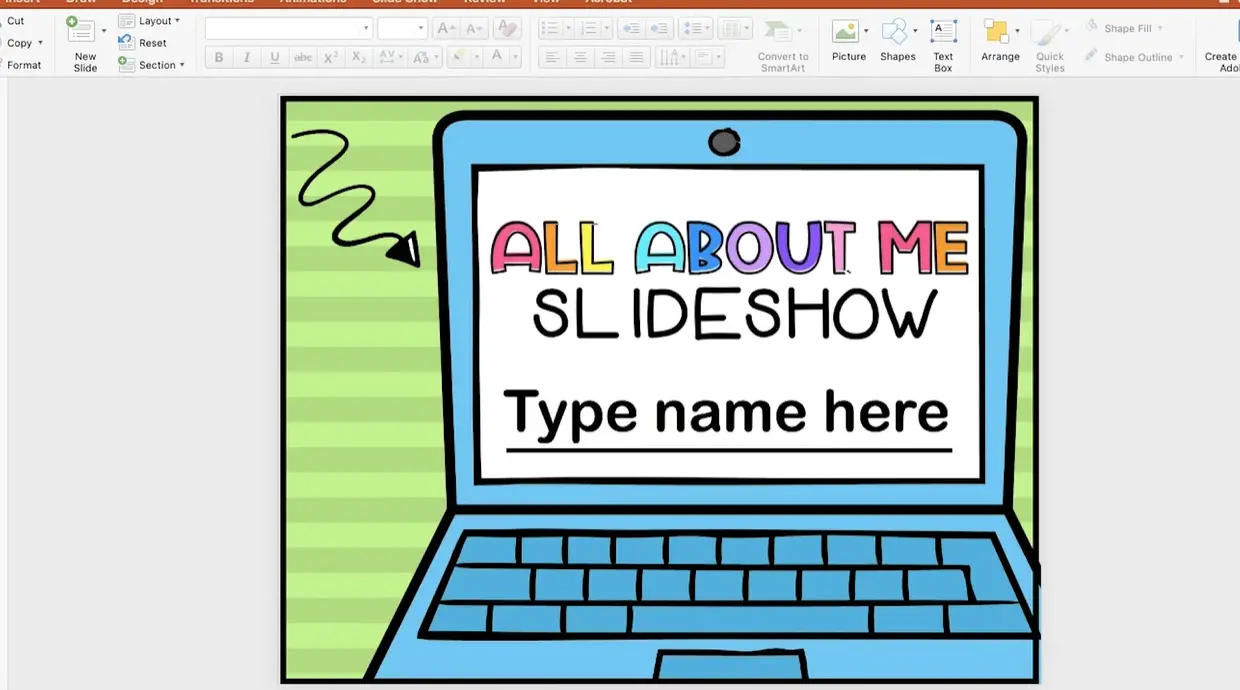Open the Section dropdown menu
1240x690 pixels.
[x=182, y=65]
